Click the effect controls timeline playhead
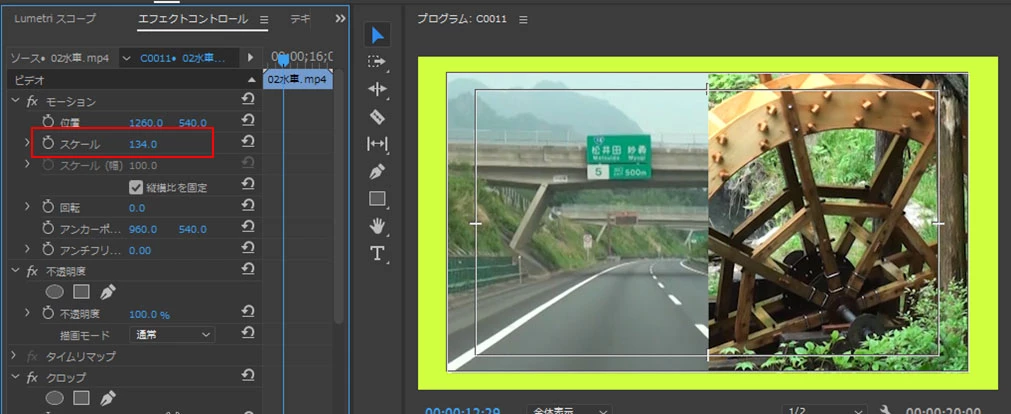The height and width of the screenshot is (414, 1011). click(283, 60)
